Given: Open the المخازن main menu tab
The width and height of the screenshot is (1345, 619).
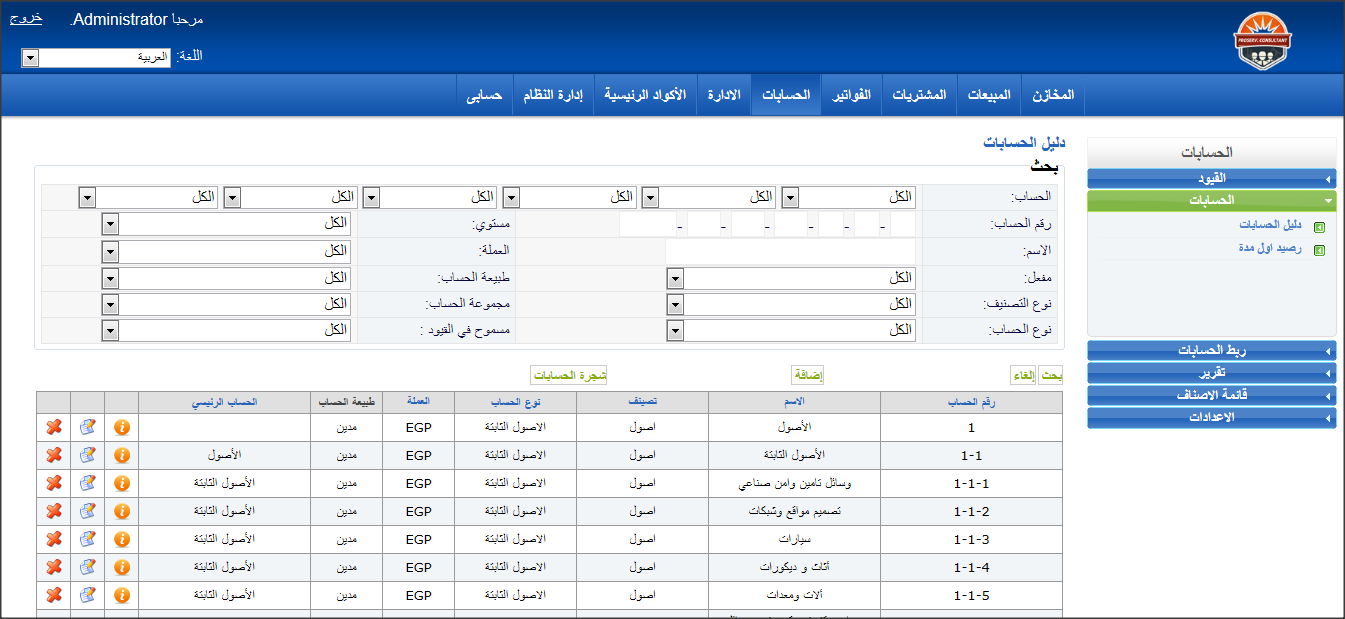Looking at the screenshot, I should (1053, 95).
